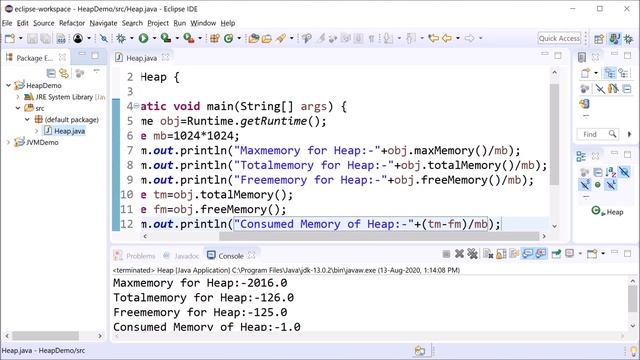Click Remove Launch X icon in Console
Image resolution: width=640 pixels, height=360 pixels.
tap(459, 254)
